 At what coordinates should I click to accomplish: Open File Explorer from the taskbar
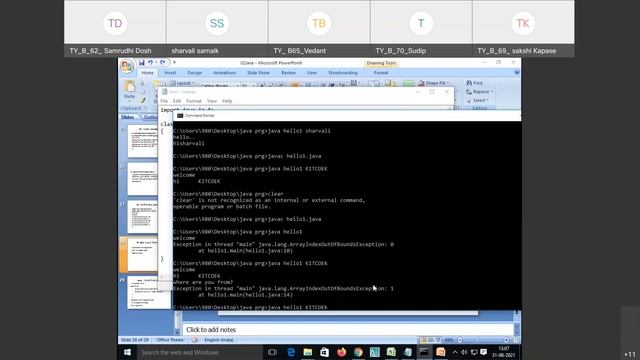coord(308,352)
